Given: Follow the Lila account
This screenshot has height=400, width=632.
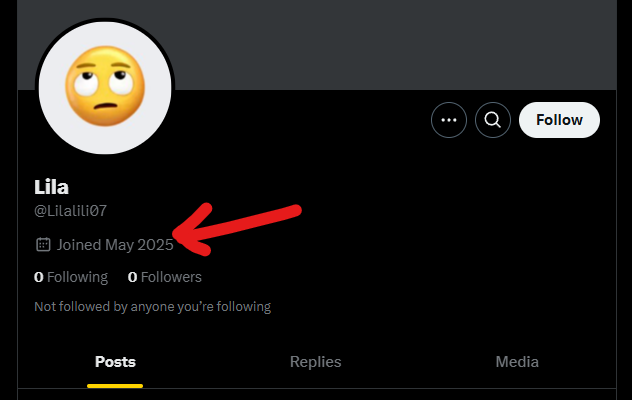Looking at the screenshot, I should pos(559,120).
